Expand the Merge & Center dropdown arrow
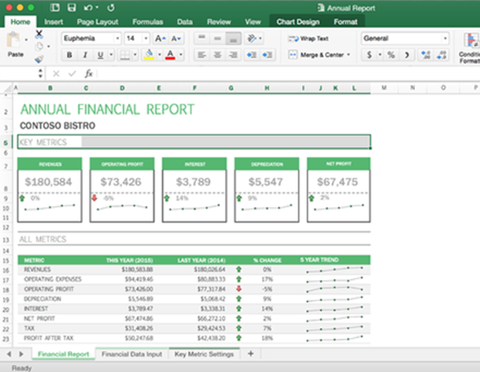Viewport: 480px width, 372px height. click(x=349, y=55)
